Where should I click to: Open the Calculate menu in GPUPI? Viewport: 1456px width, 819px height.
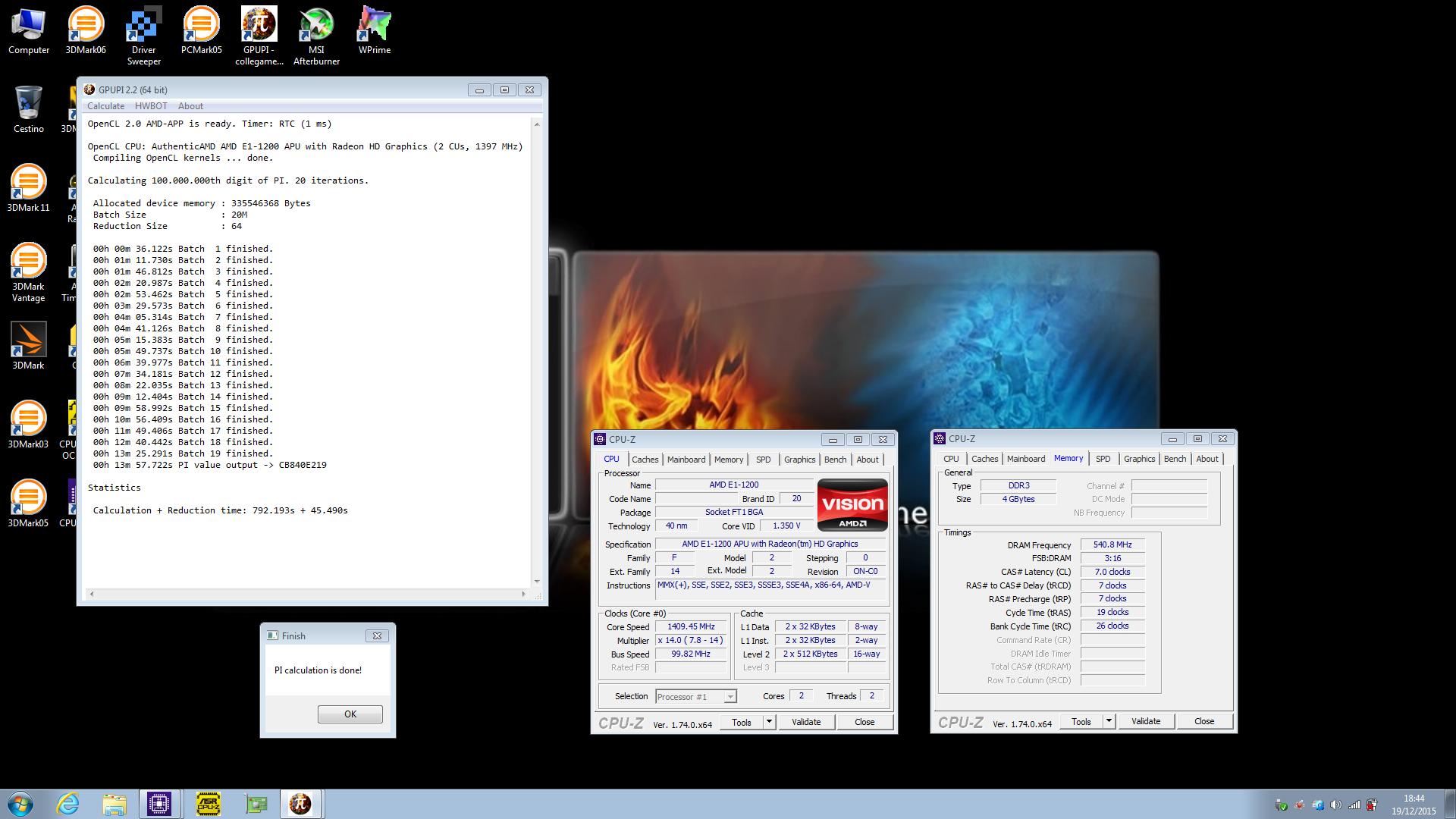coord(105,106)
